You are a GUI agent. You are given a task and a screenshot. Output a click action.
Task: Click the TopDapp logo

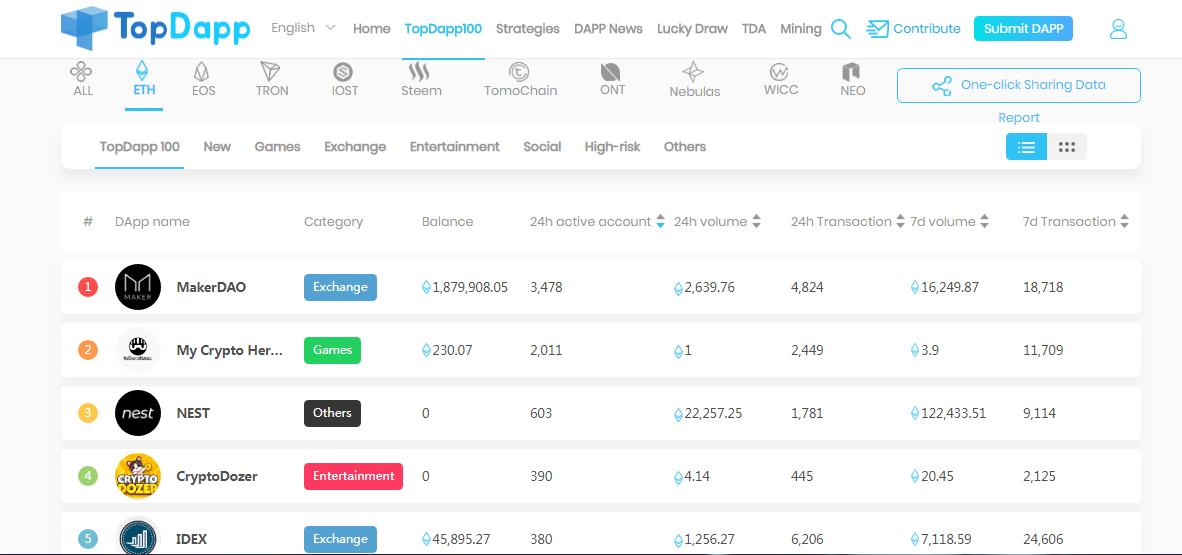(x=155, y=29)
